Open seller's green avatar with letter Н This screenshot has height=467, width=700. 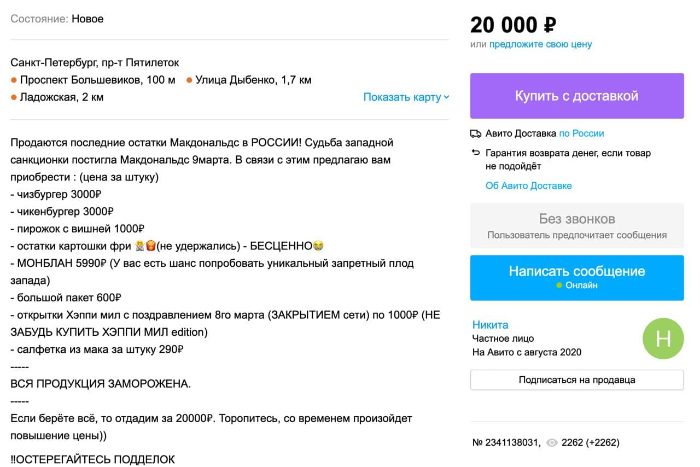[663, 337]
